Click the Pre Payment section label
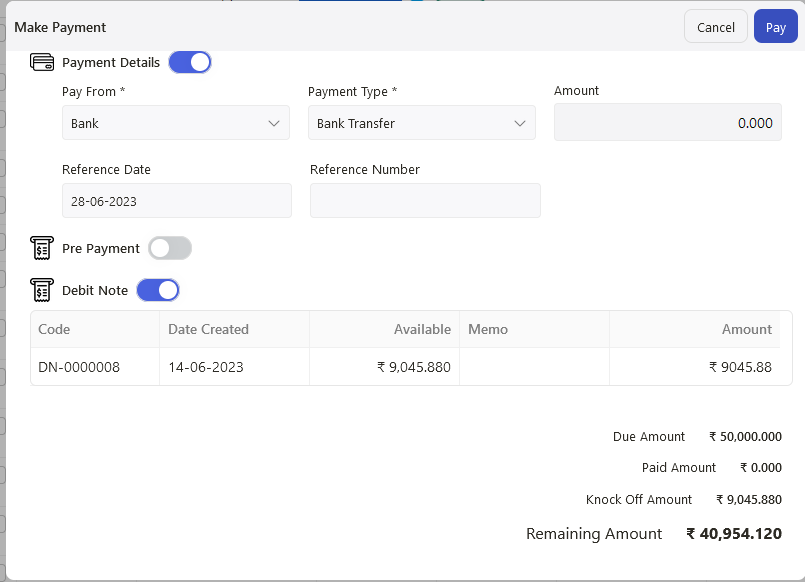The image size is (805, 582). pyautogui.click(x=101, y=248)
